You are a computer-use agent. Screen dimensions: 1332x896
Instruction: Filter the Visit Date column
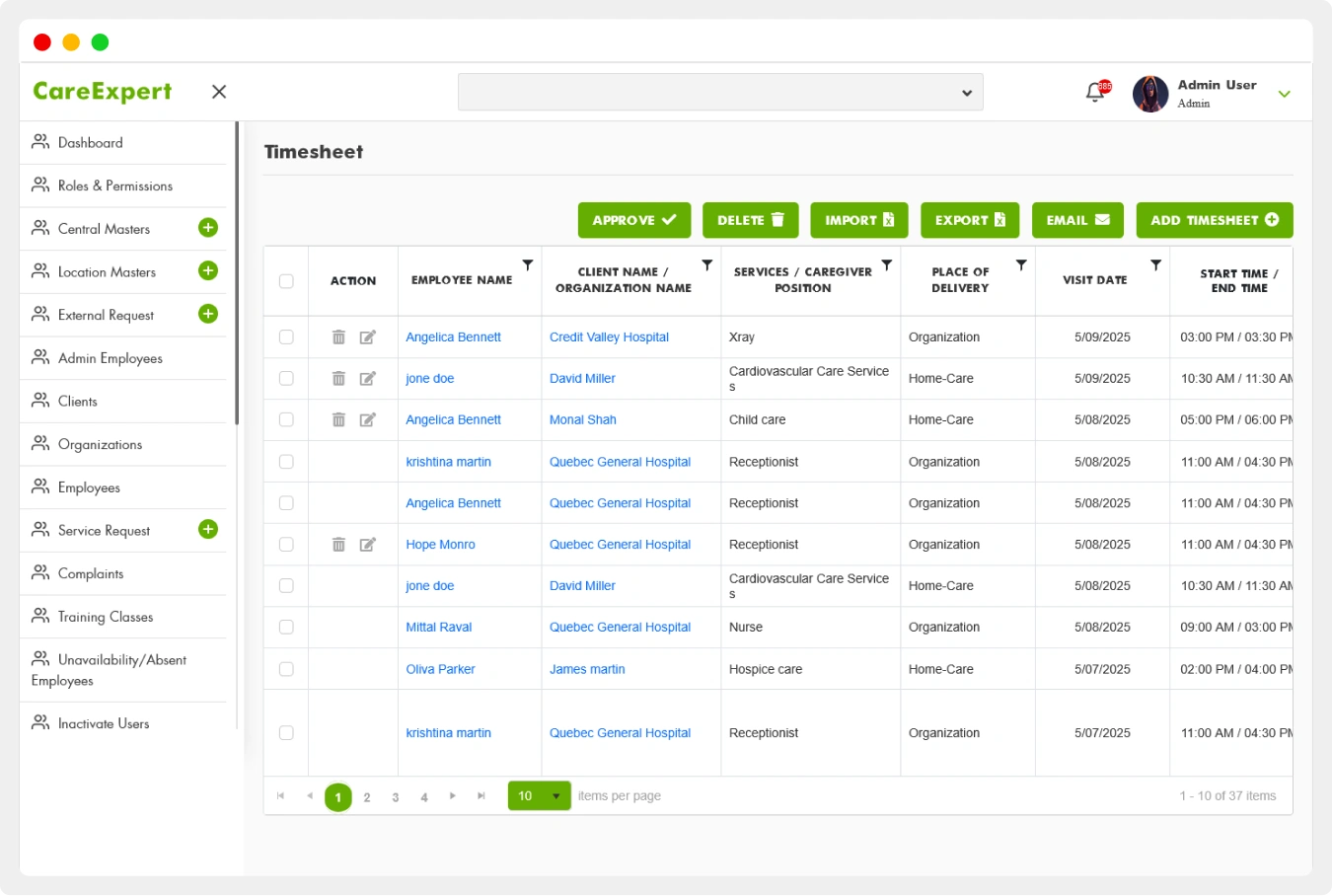point(1155,264)
